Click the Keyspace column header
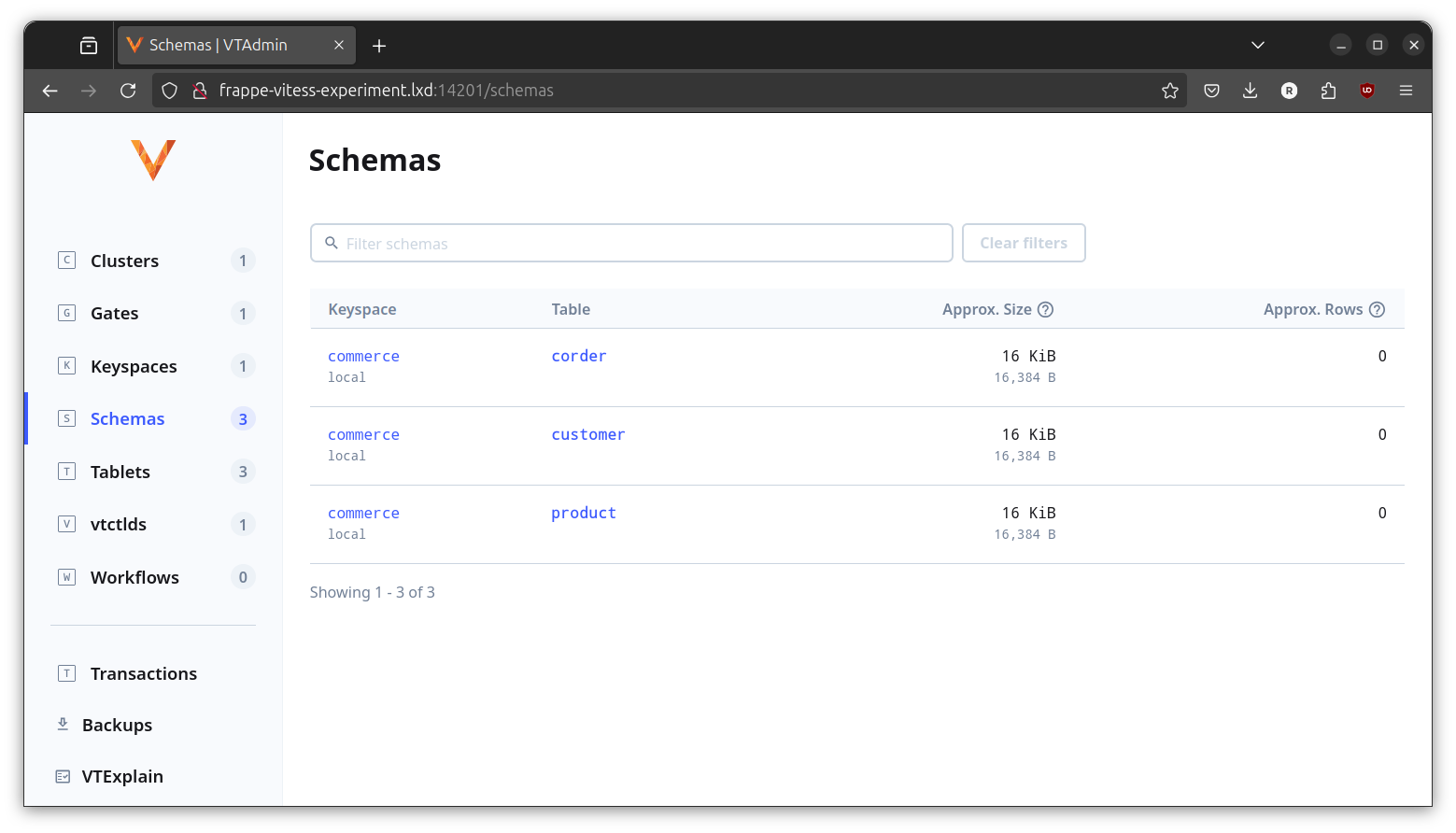Viewport: 1456px width, 833px height. [x=362, y=309]
